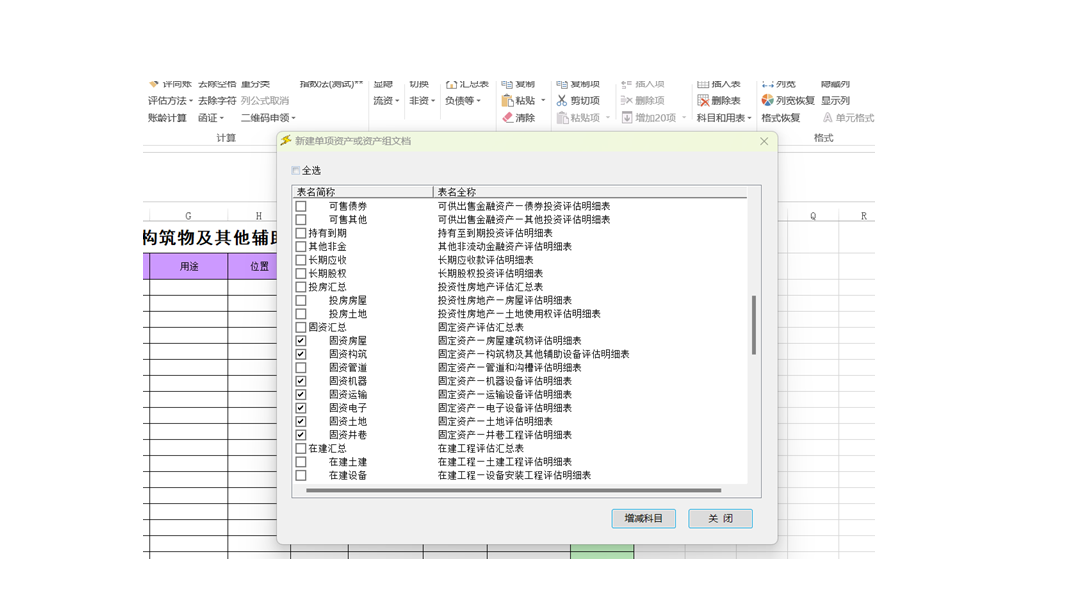Click 账龄计算 in the ribbon
The height and width of the screenshot is (600, 1067).
167,118
